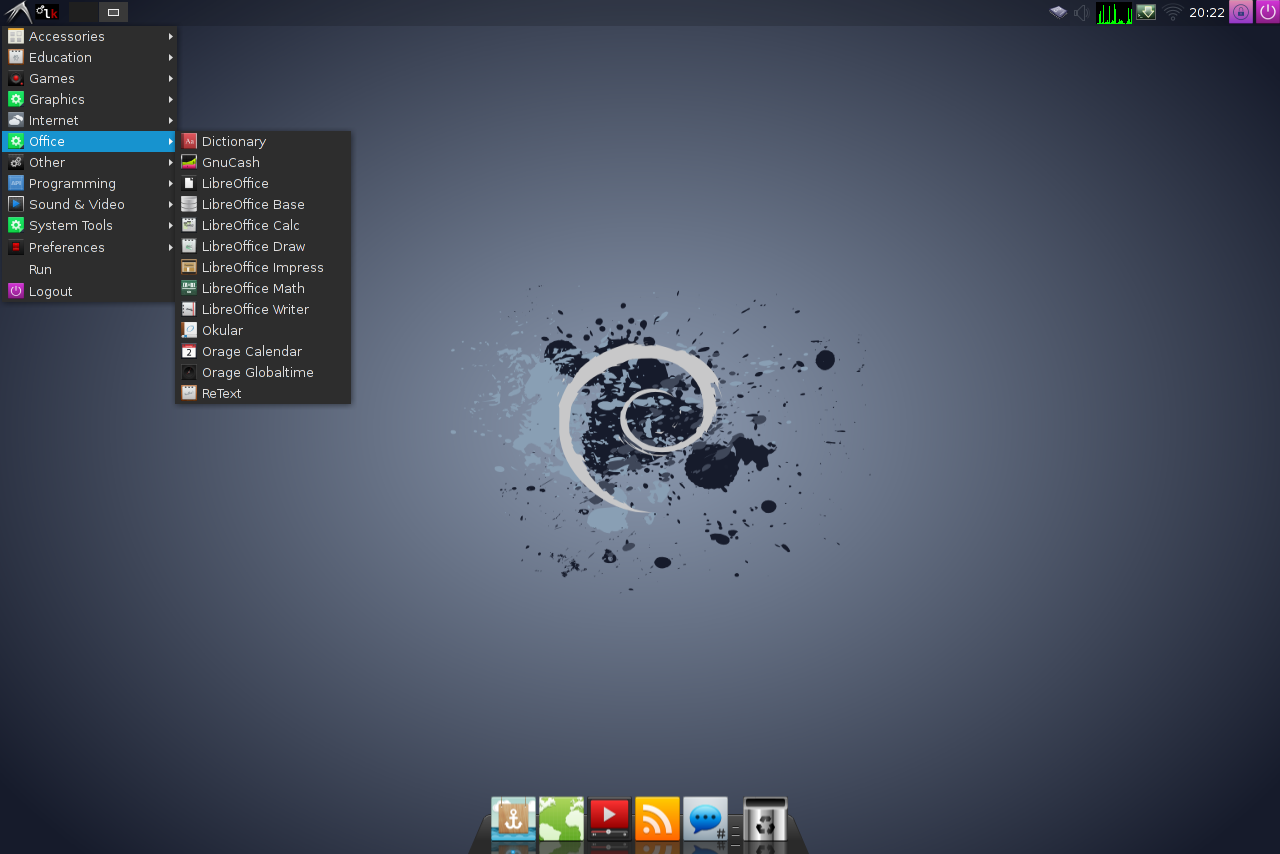Expand the Graphics submenu arrow
This screenshot has width=1280, height=854.
click(171, 99)
